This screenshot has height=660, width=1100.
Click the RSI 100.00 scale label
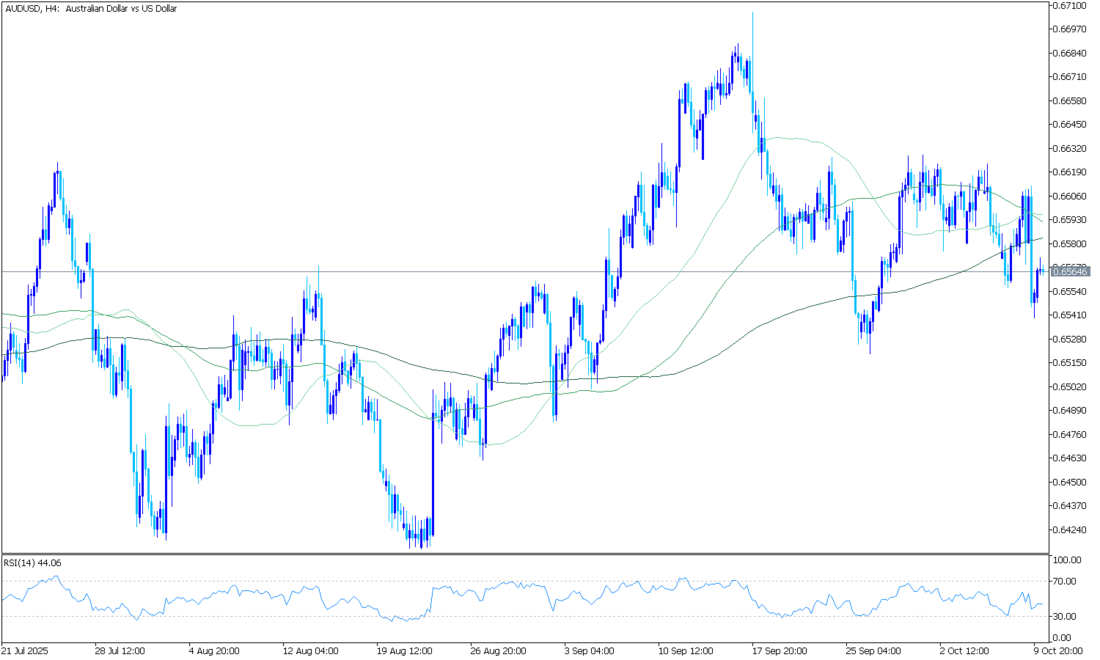tap(1068, 560)
